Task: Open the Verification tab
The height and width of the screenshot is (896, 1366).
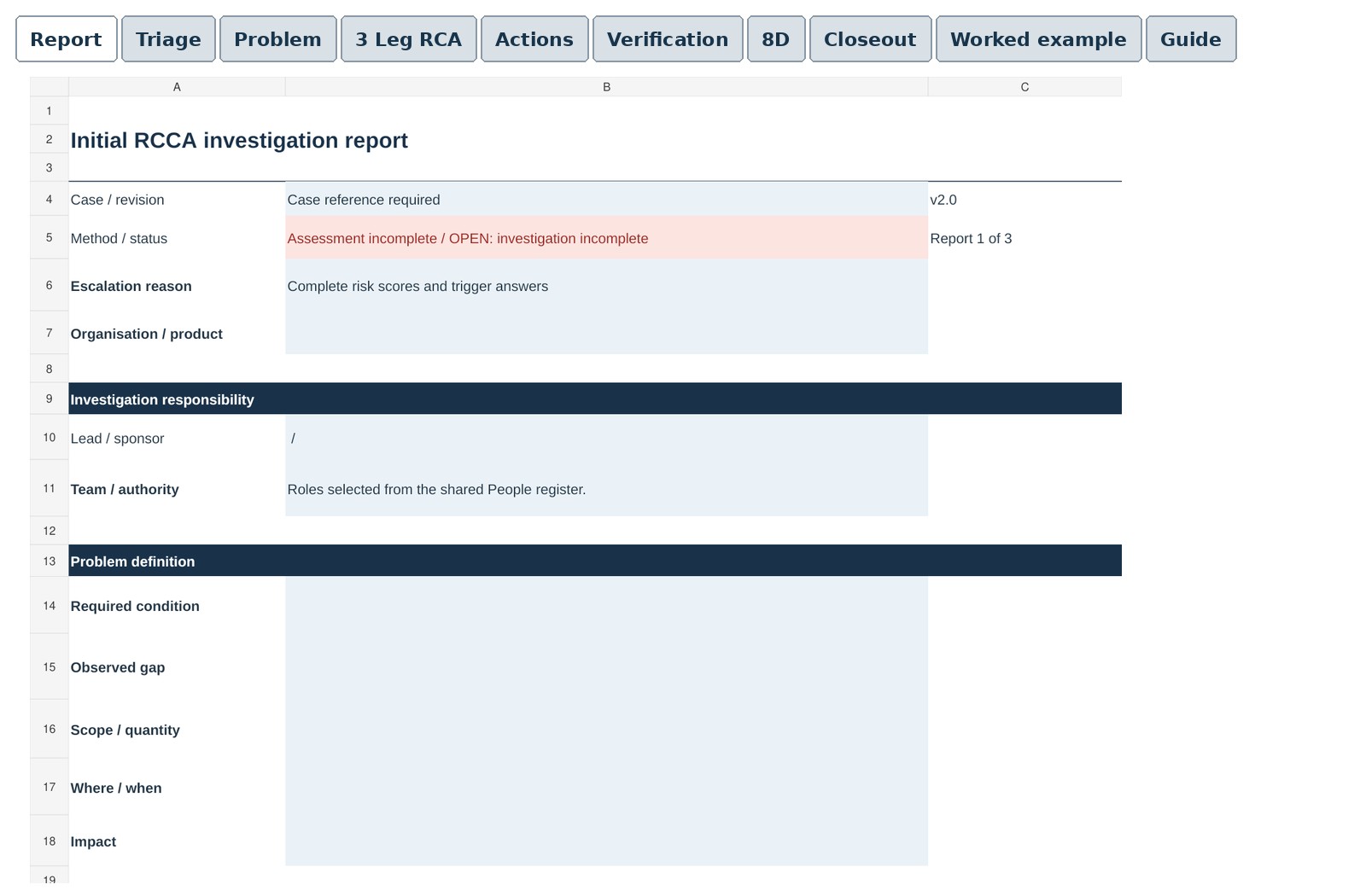Action: point(668,39)
